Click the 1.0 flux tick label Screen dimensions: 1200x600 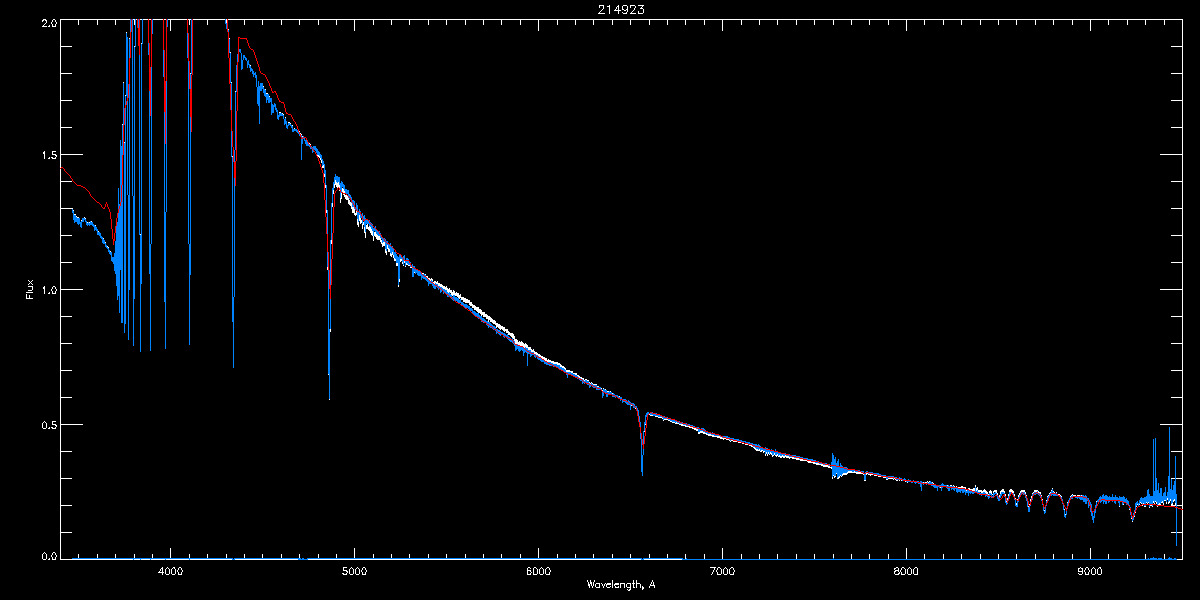48,290
